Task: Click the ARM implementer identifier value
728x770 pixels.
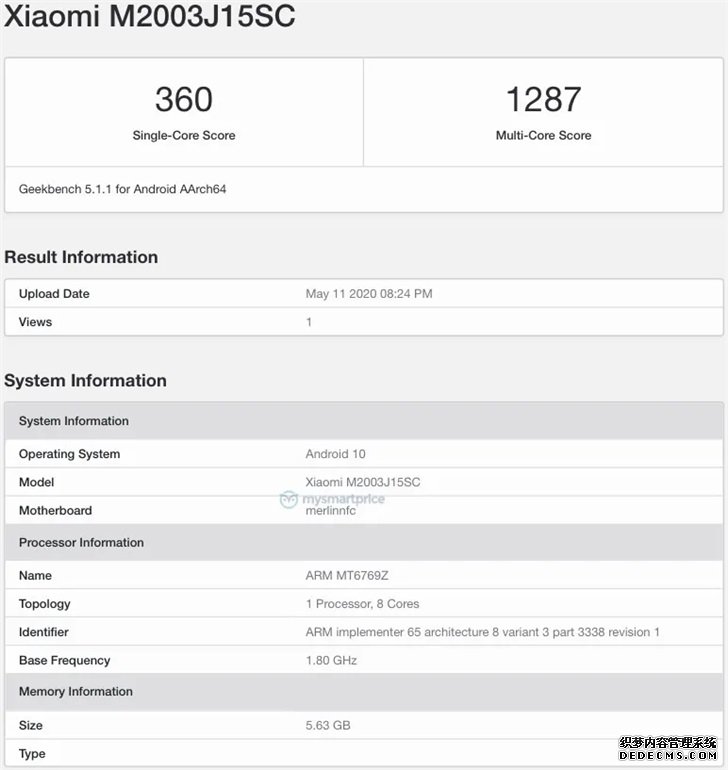Action: pyautogui.click(x=482, y=632)
